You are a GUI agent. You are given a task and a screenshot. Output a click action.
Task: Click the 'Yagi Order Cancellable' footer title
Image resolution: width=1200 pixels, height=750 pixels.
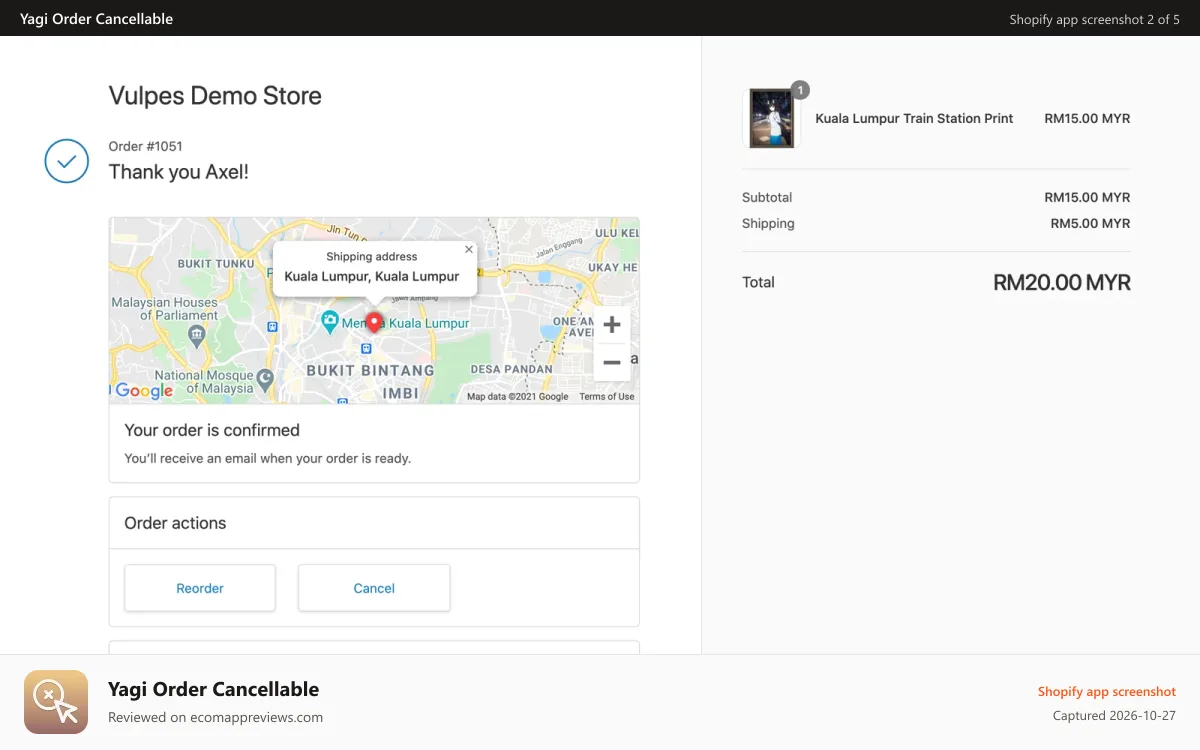click(x=213, y=689)
